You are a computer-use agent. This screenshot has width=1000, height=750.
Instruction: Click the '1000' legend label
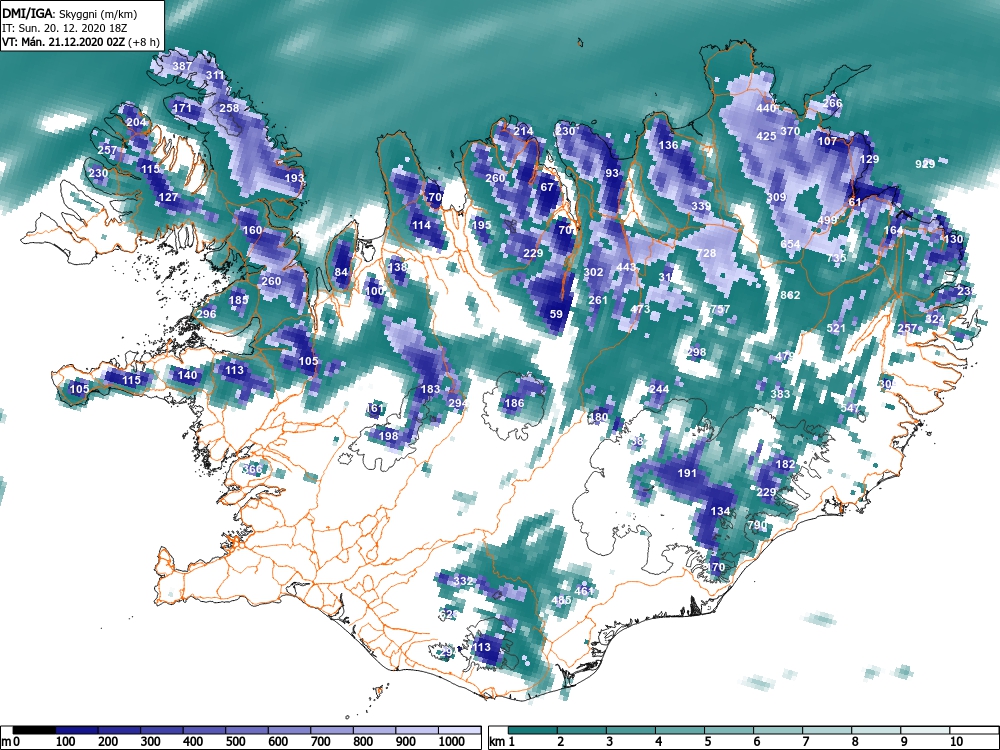click(x=452, y=742)
